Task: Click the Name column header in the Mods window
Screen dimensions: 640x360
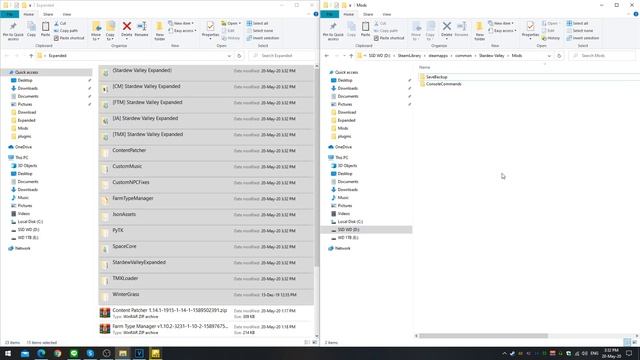Action: tap(424, 67)
